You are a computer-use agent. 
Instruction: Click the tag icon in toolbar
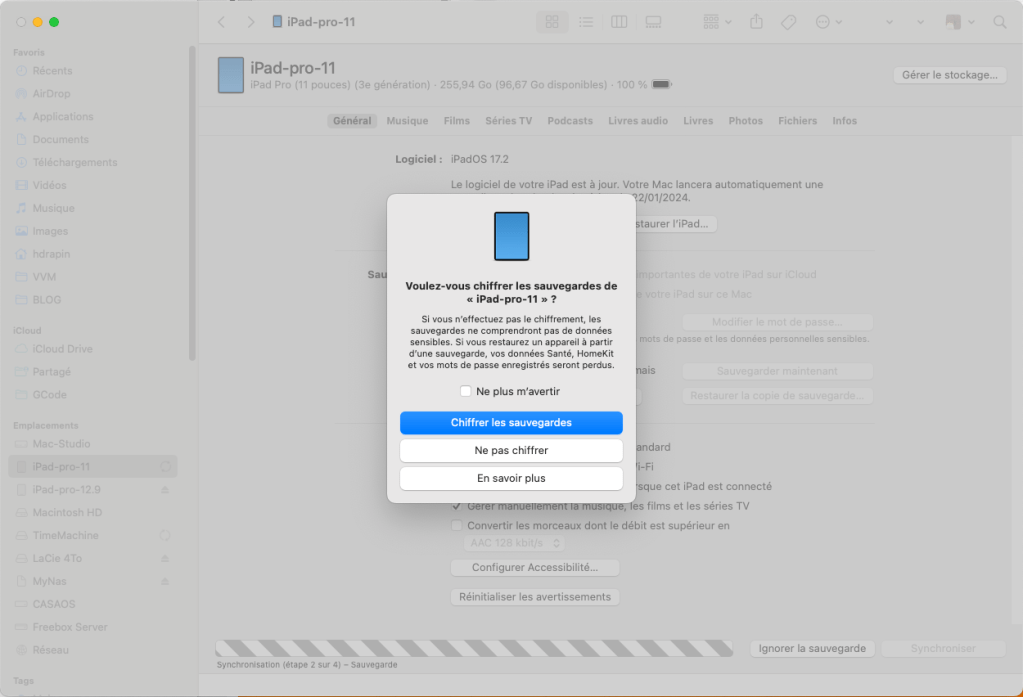tap(789, 22)
